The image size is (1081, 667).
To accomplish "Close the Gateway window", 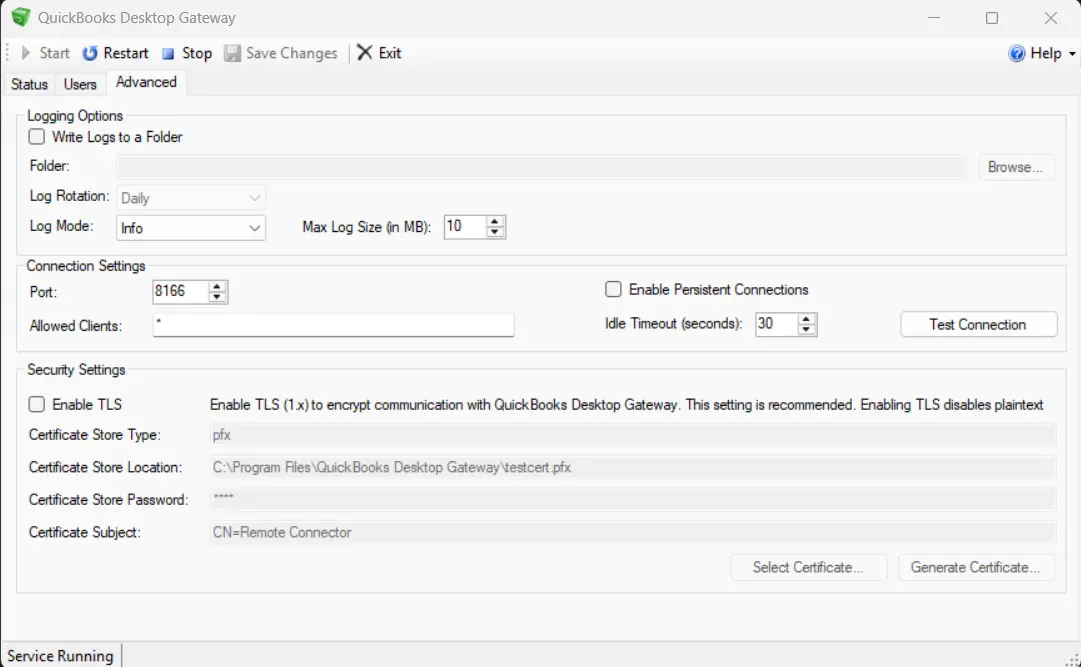I will (x=1051, y=18).
